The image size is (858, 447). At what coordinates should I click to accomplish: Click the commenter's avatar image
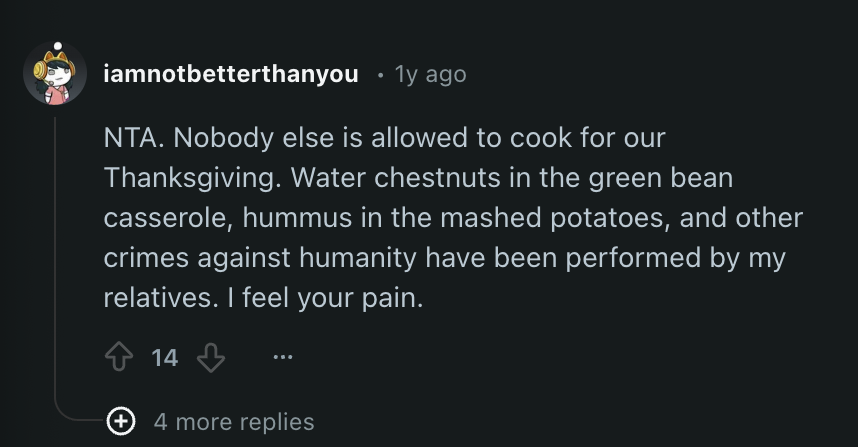point(55,76)
